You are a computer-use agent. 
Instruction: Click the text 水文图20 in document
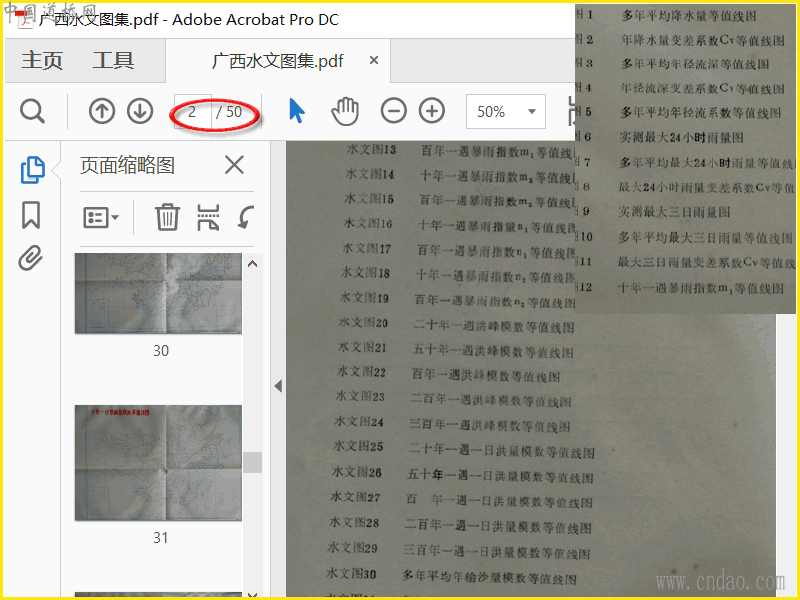363,322
